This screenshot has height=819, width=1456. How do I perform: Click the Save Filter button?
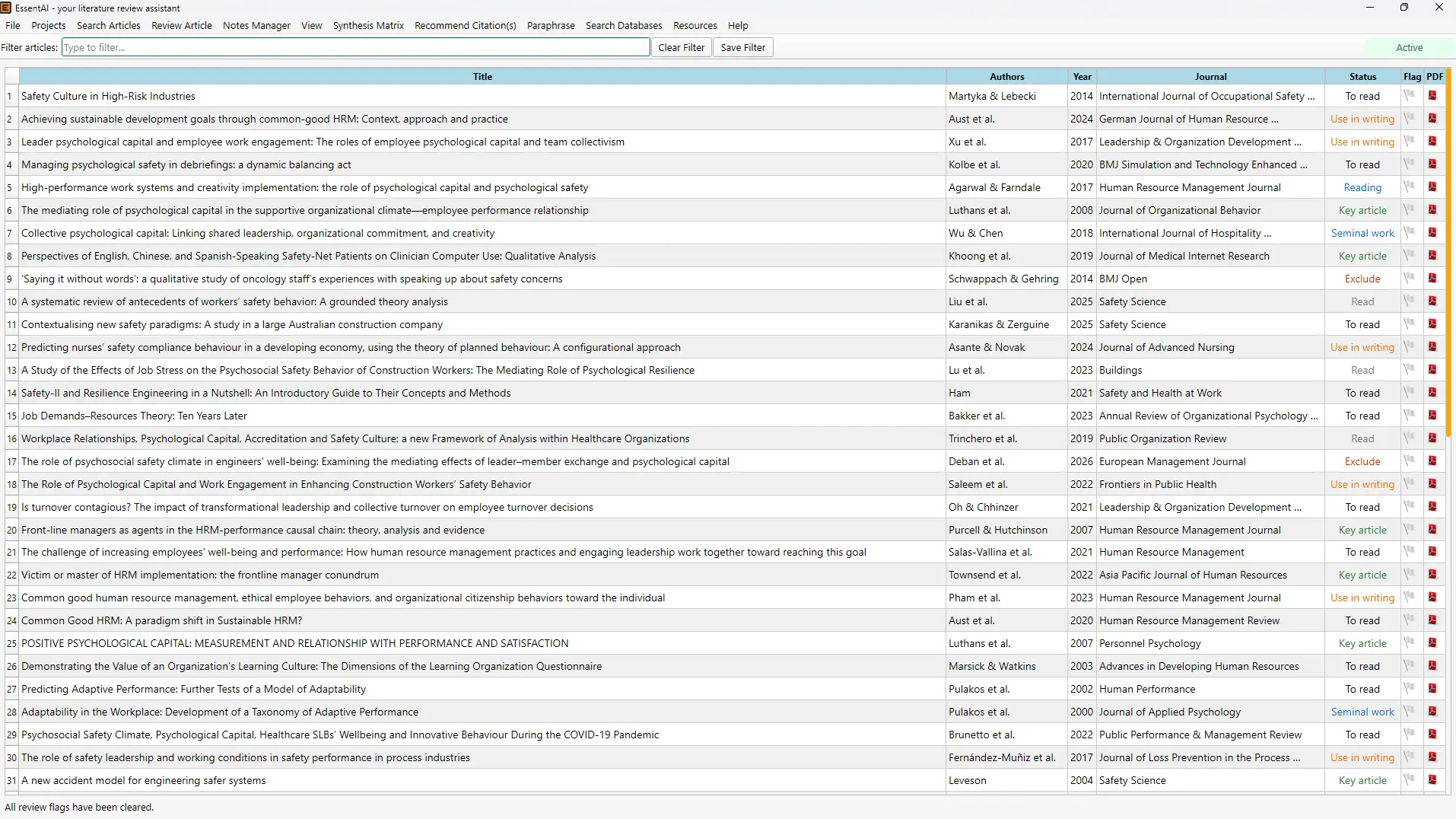[x=743, y=47]
